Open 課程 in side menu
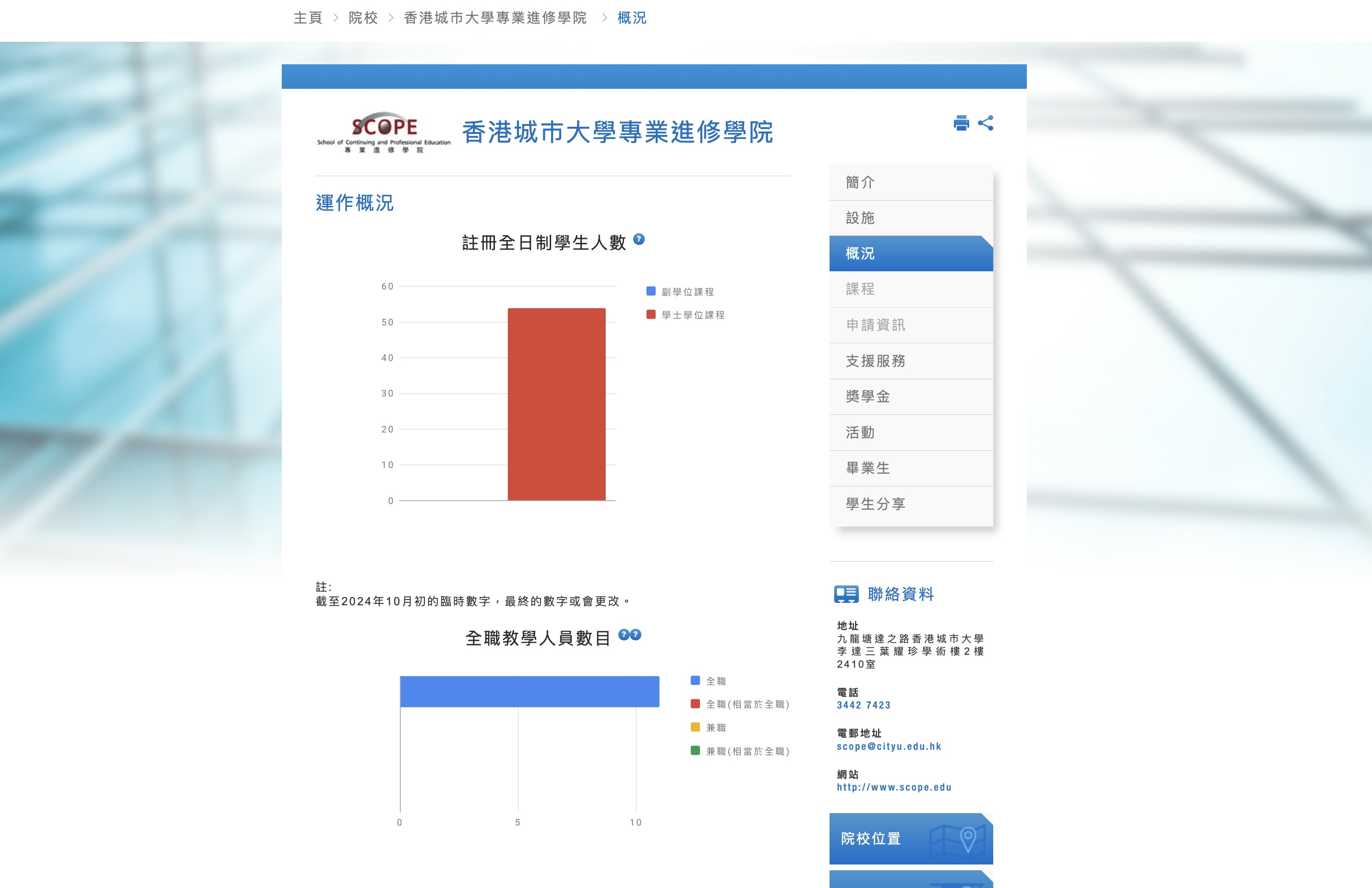Screen dimensions: 1372x888 point(911,289)
